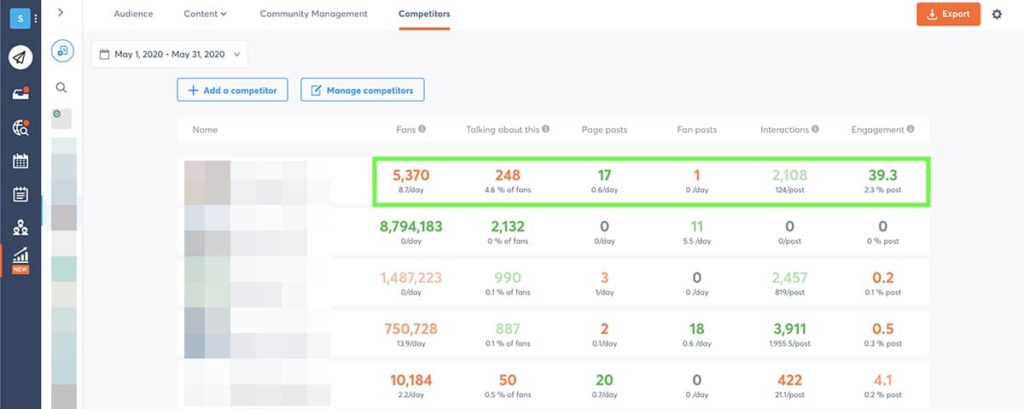Click the Add a competitor button

pyautogui.click(x=233, y=90)
